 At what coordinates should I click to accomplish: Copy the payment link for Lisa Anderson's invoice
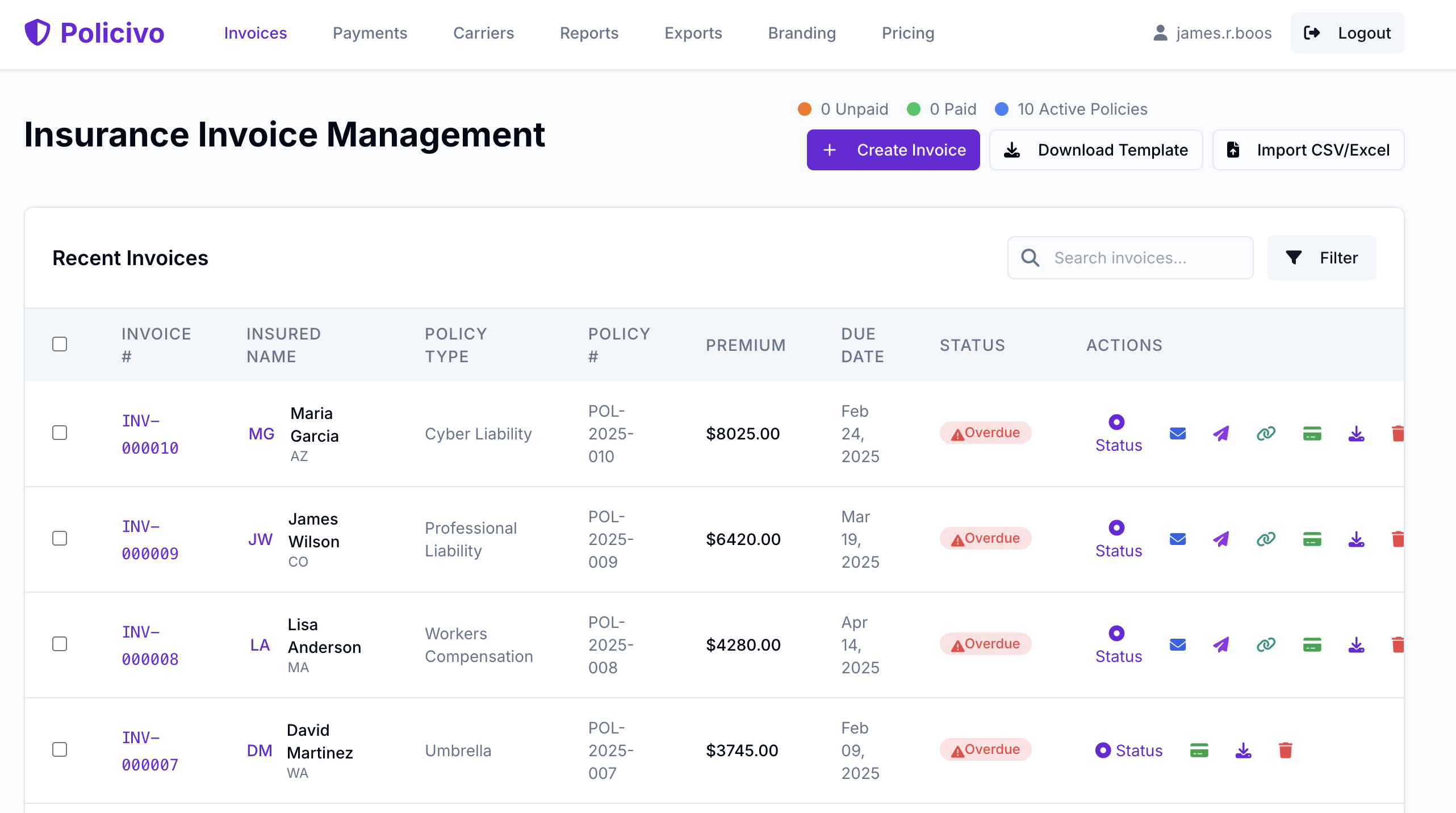[1265, 644]
